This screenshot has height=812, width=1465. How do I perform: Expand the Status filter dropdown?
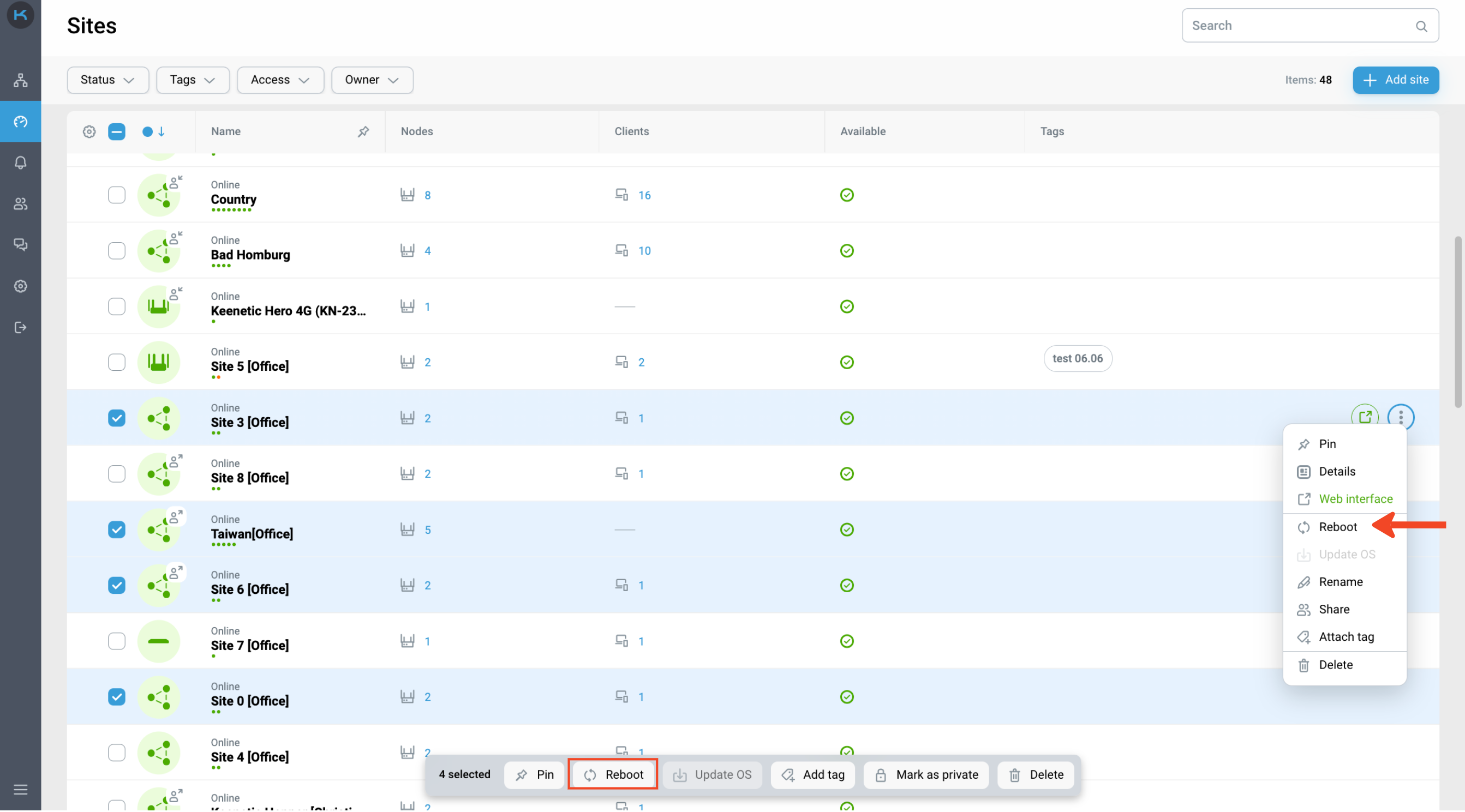tap(108, 80)
